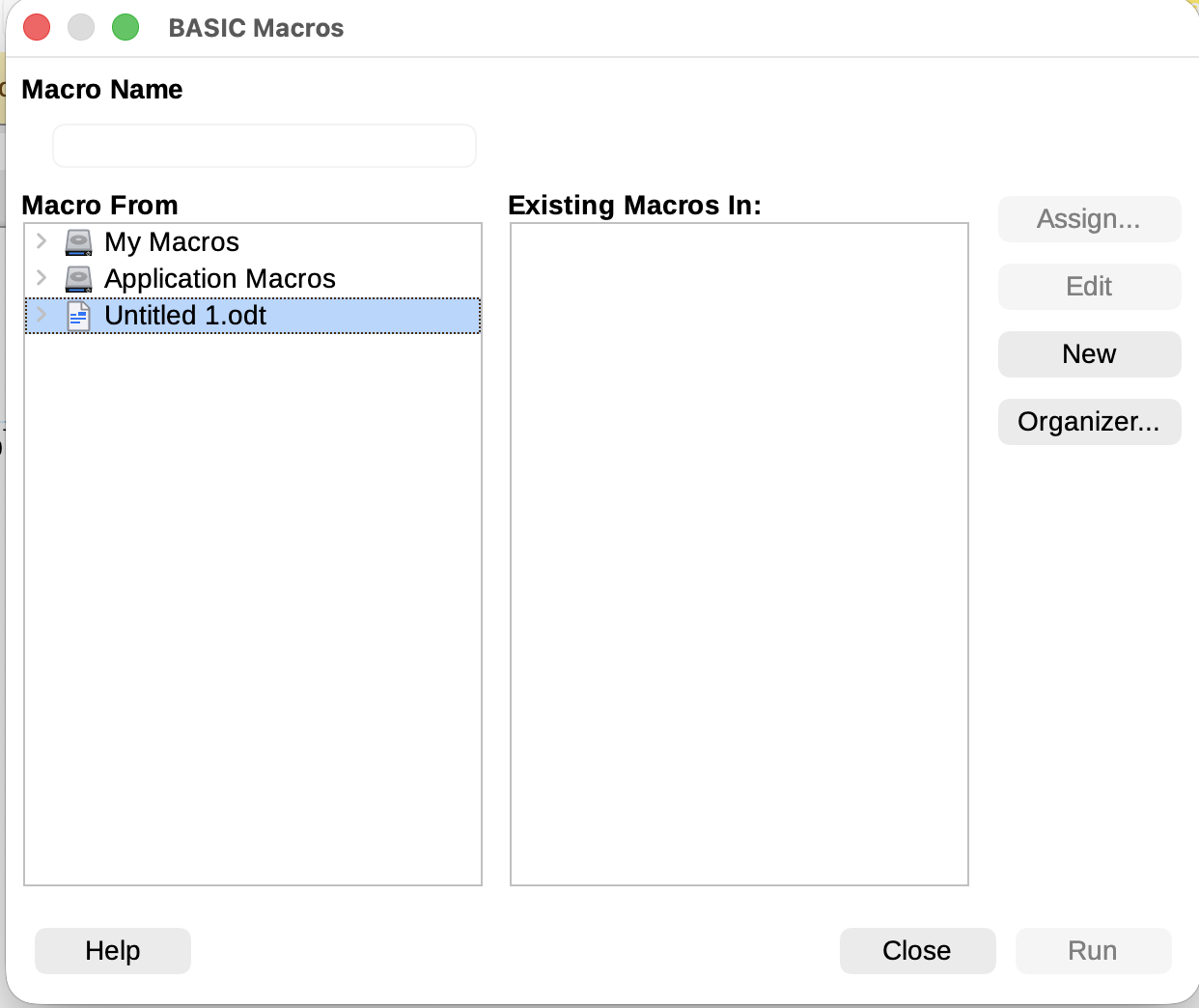The width and height of the screenshot is (1199, 1008).
Task: Expand the My Macros tree node
Action: coord(42,241)
